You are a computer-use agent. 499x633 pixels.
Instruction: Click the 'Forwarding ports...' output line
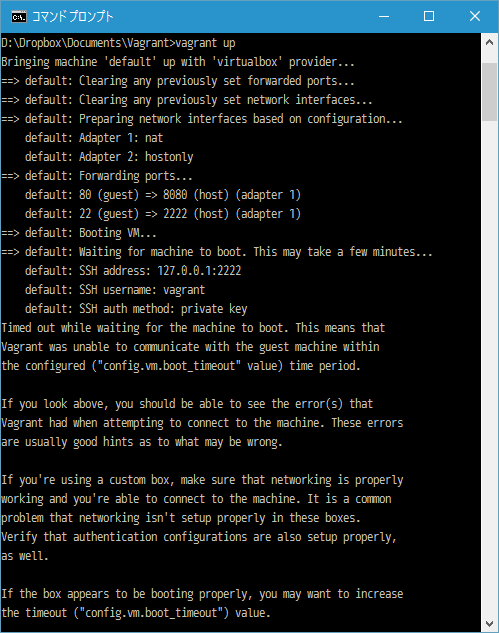click(x=97, y=176)
